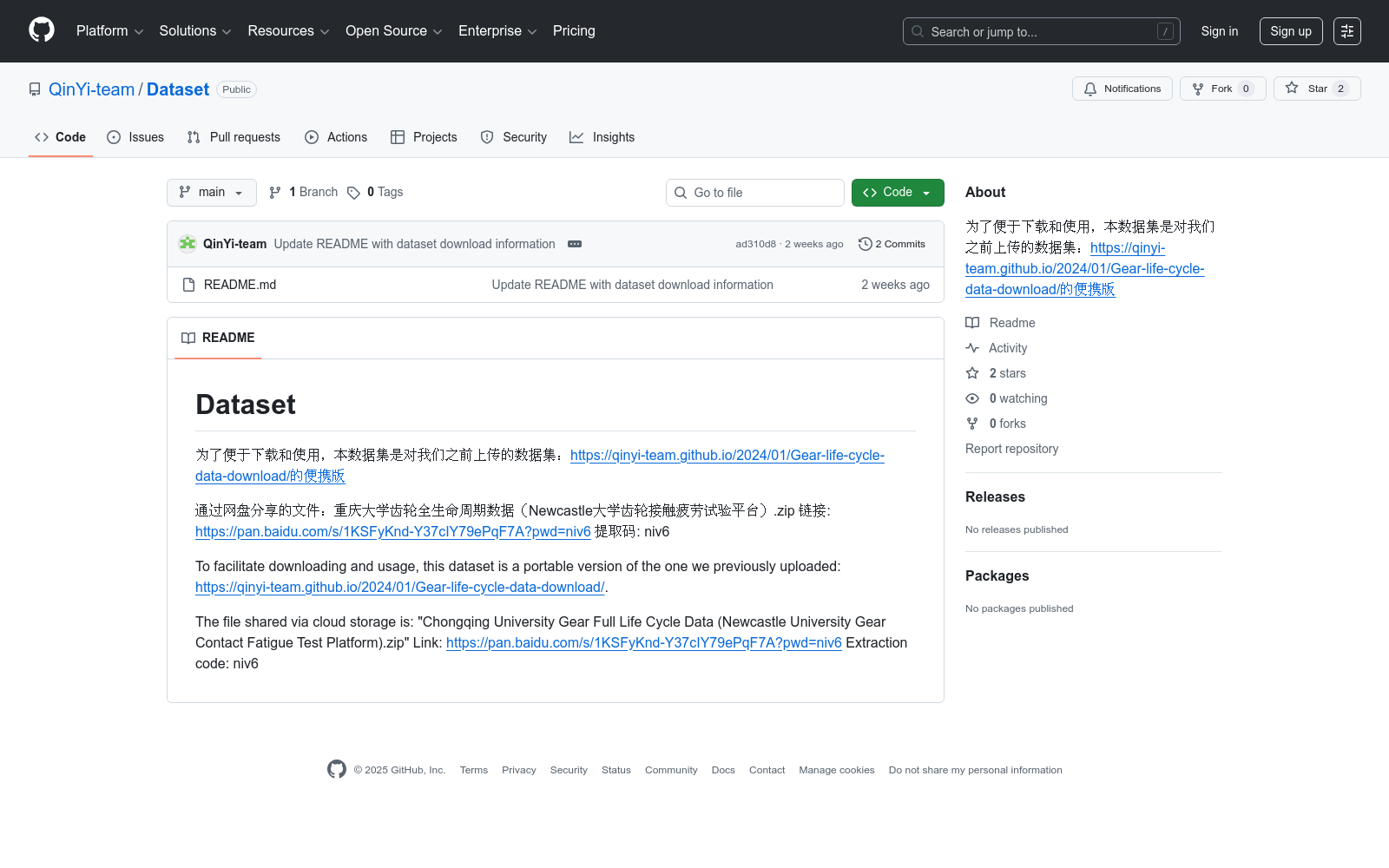
Task: Open Gear-life-cycle-data-download link in English paragraph
Action: (x=399, y=587)
